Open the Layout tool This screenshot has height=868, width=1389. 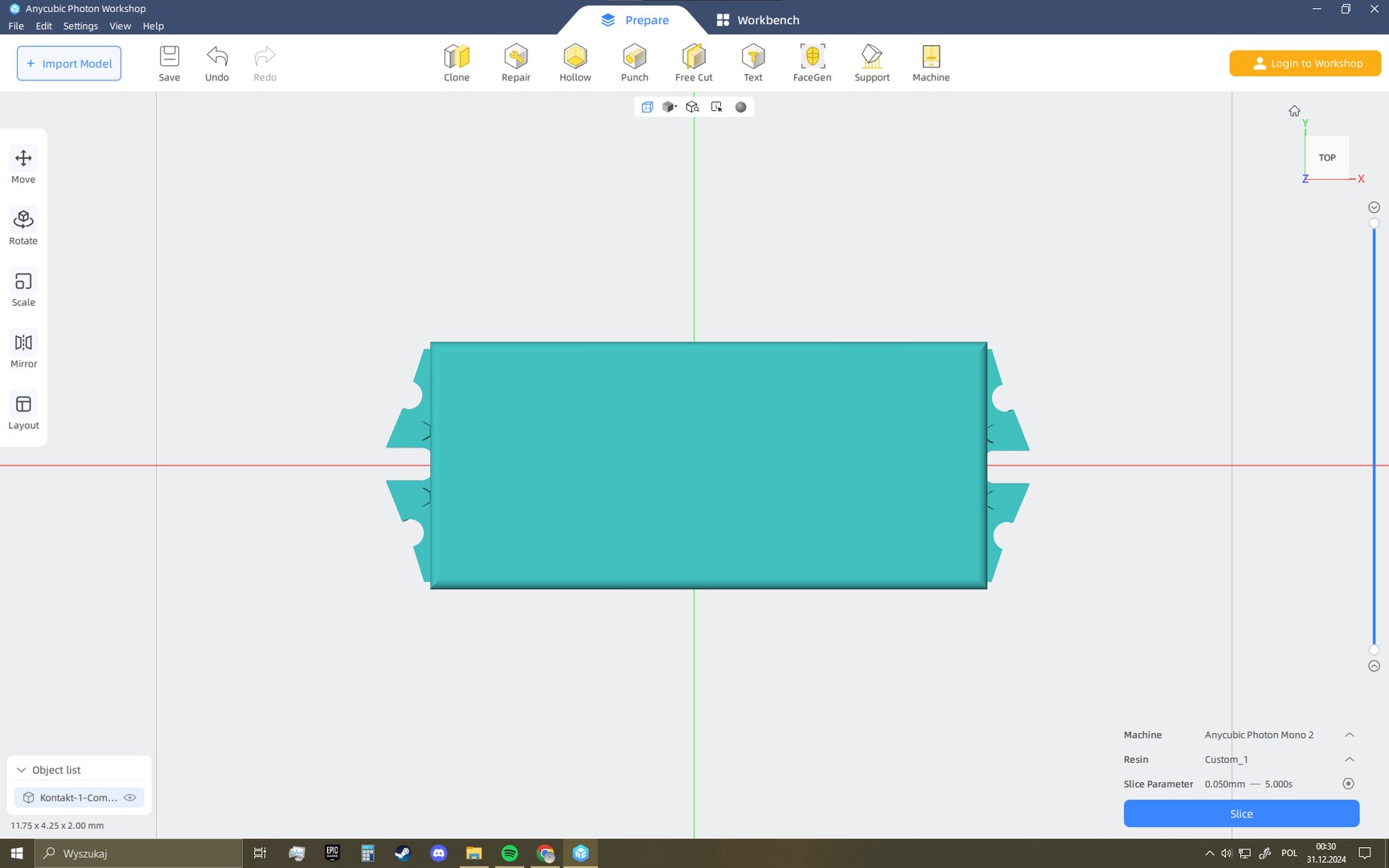(23, 411)
